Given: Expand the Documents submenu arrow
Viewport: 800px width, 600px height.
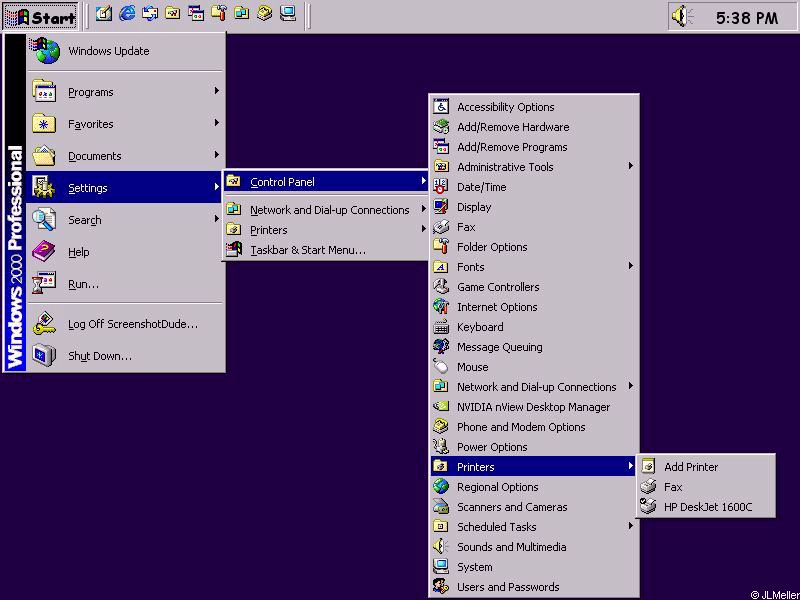Looking at the screenshot, I should [x=217, y=155].
